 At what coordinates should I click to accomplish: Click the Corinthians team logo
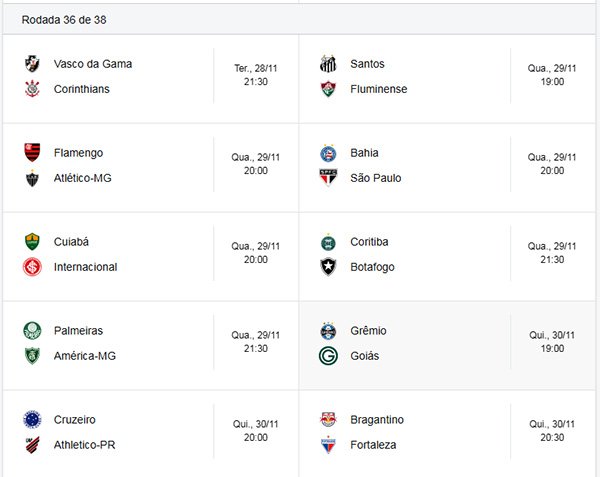32,89
